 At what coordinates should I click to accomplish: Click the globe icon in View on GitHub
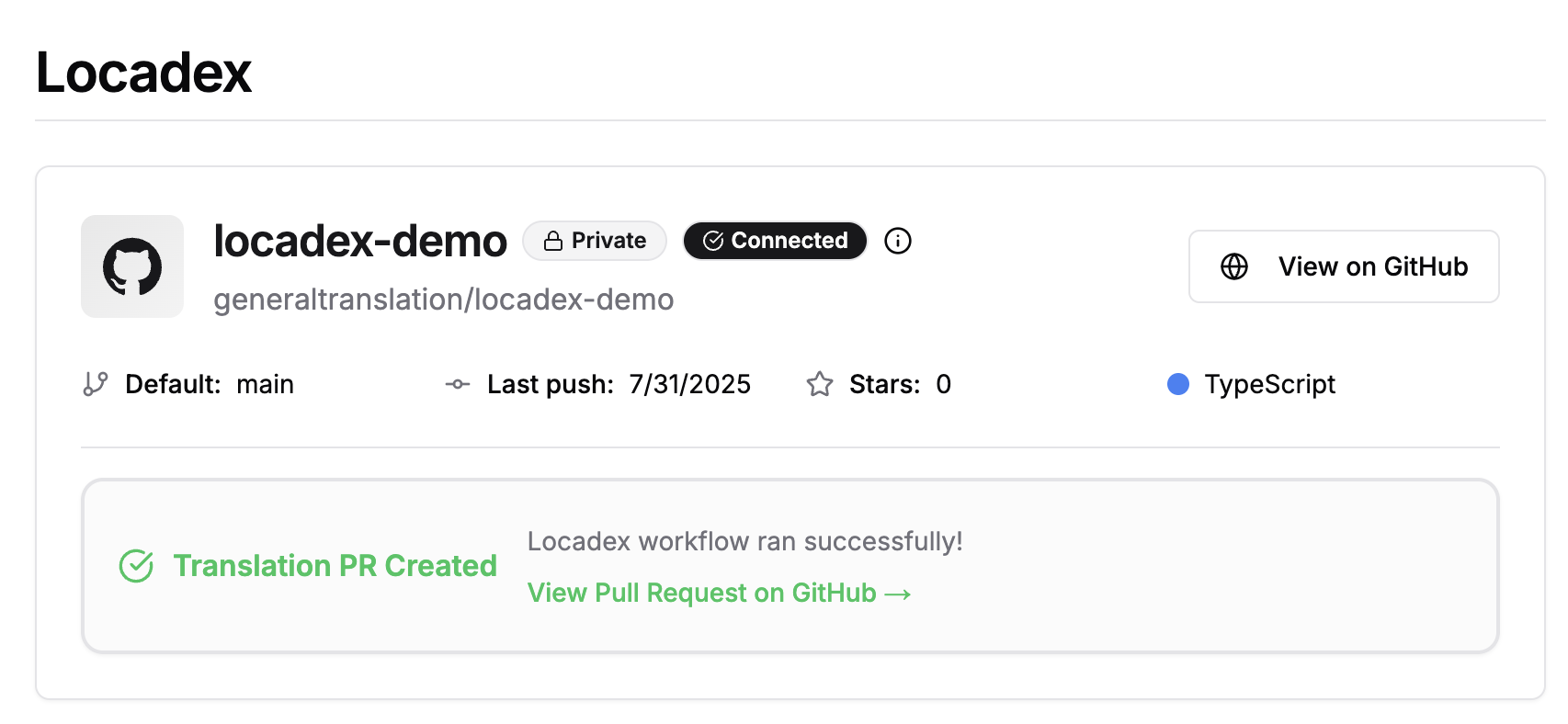[x=1233, y=266]
